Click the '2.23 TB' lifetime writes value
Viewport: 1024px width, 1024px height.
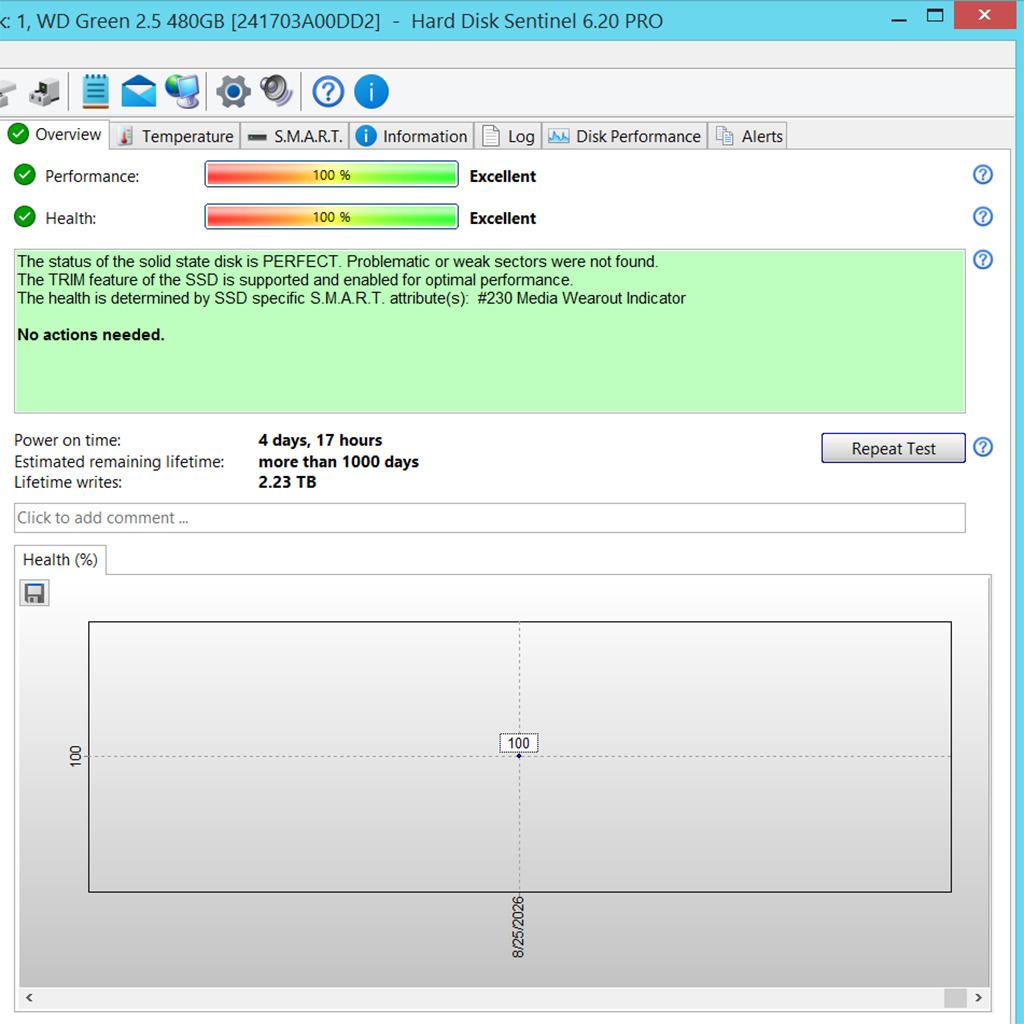click(x=287, y=482)
